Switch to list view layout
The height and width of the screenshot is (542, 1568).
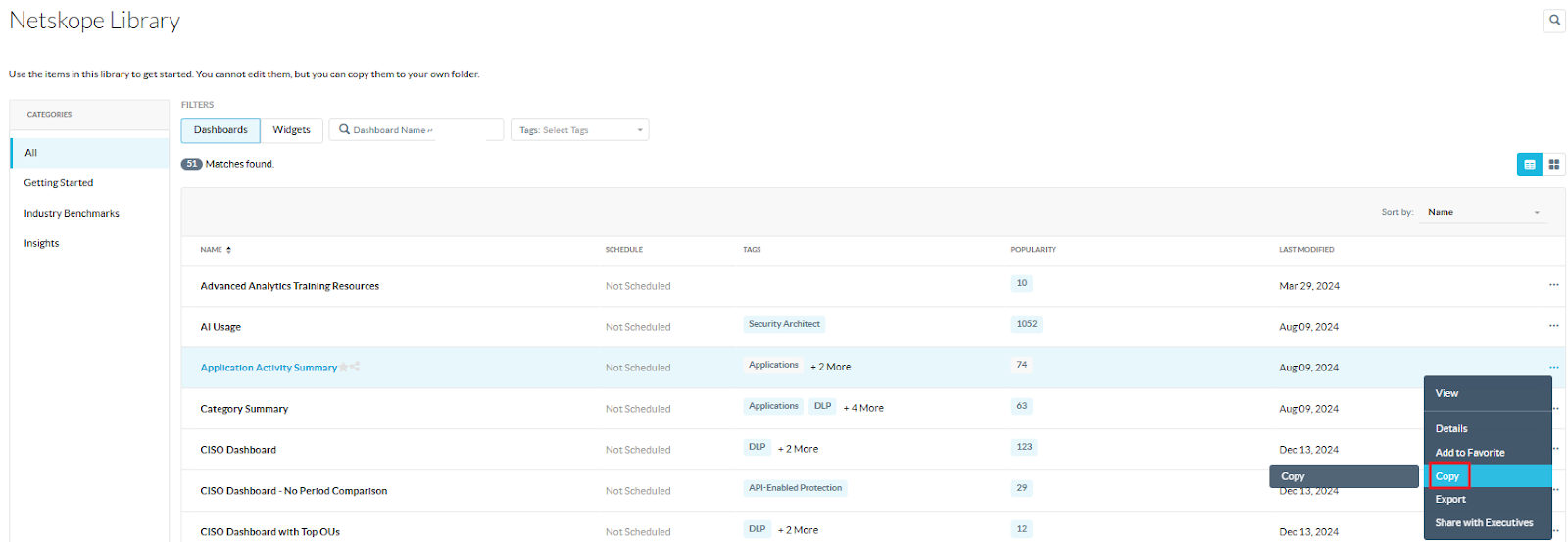(x=1529, y=165)
